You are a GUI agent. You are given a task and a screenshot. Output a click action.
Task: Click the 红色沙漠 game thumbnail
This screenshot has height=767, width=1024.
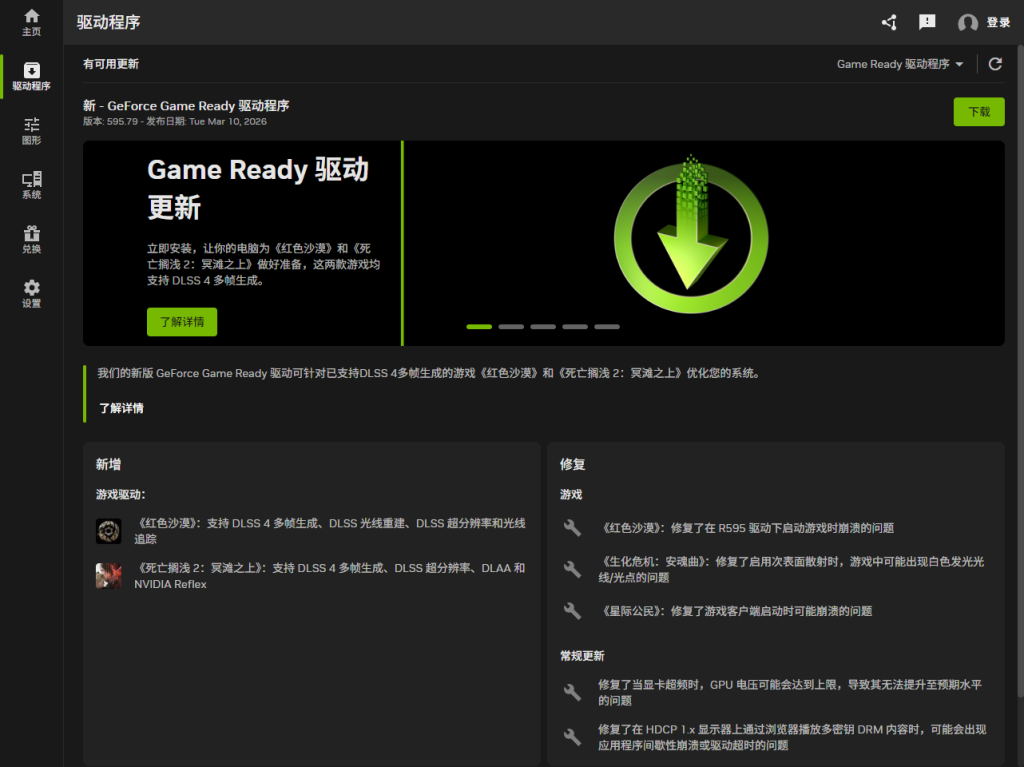coord(109,531)
